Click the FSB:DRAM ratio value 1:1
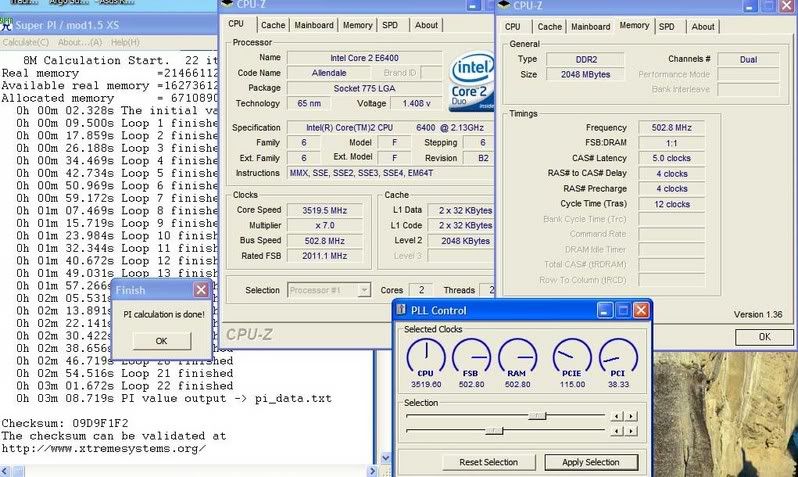The width and height of the screenshot is (798, 477). (x=672, y=143)
